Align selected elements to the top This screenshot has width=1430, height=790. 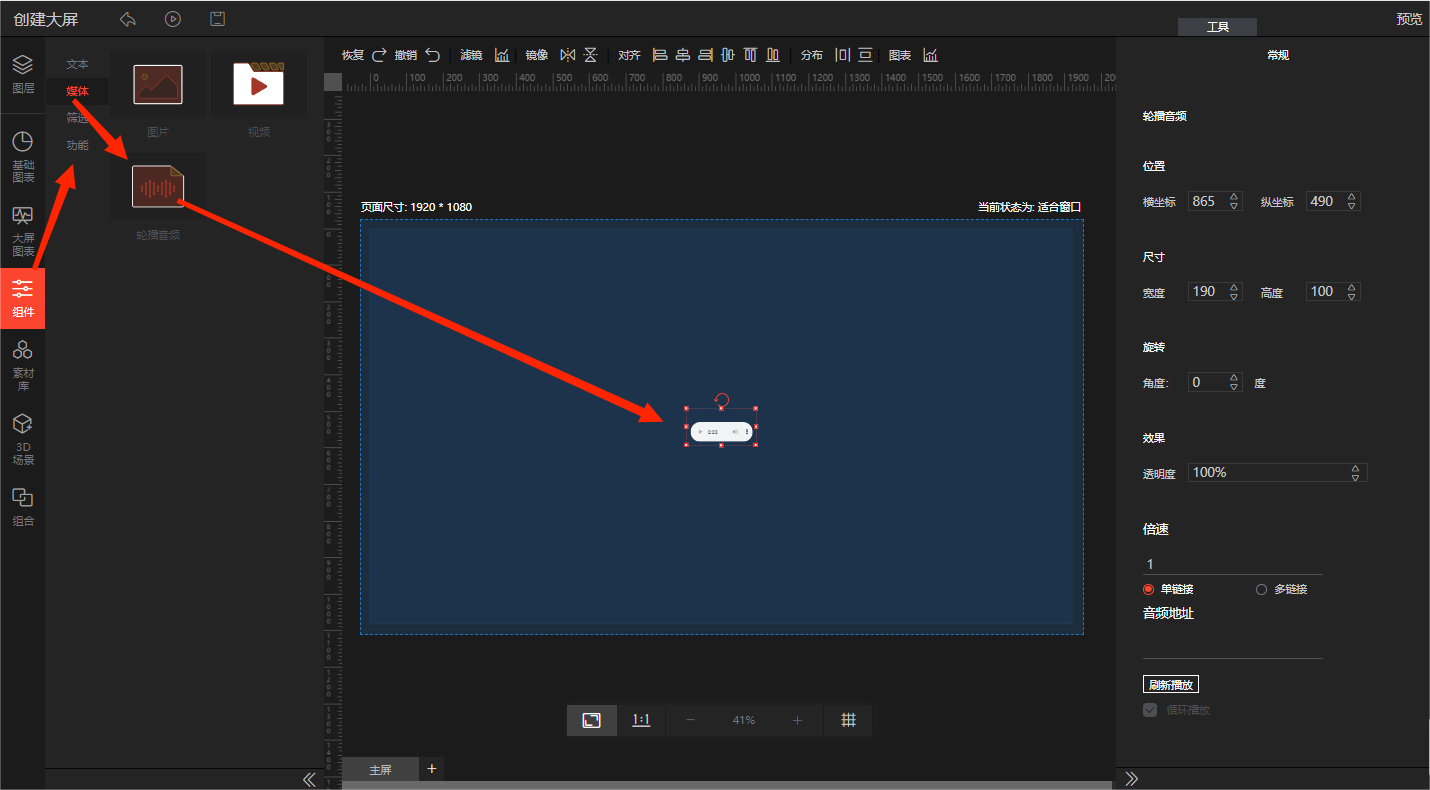pyautogui.click(x=751, y=55)
